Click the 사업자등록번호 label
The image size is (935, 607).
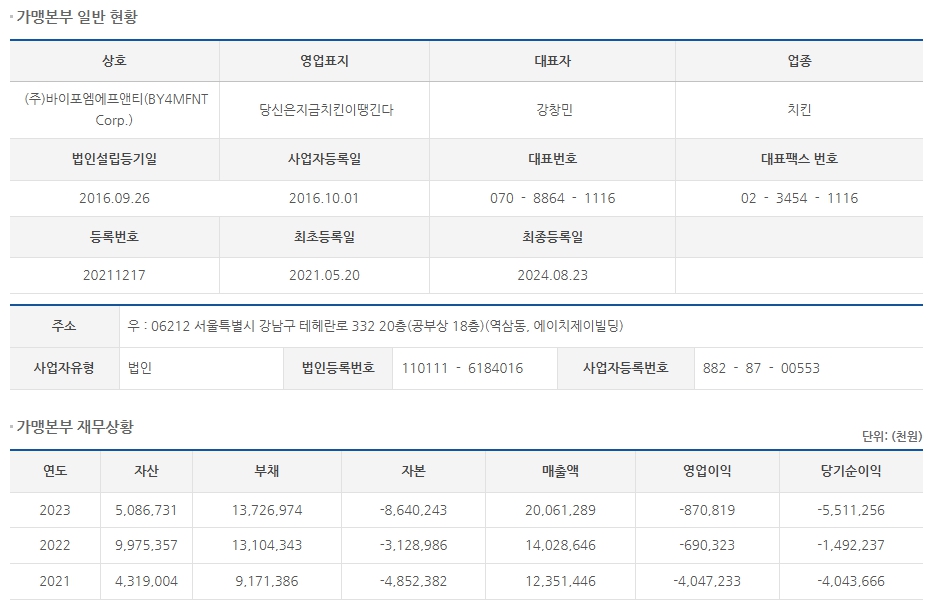pos(626,368)
